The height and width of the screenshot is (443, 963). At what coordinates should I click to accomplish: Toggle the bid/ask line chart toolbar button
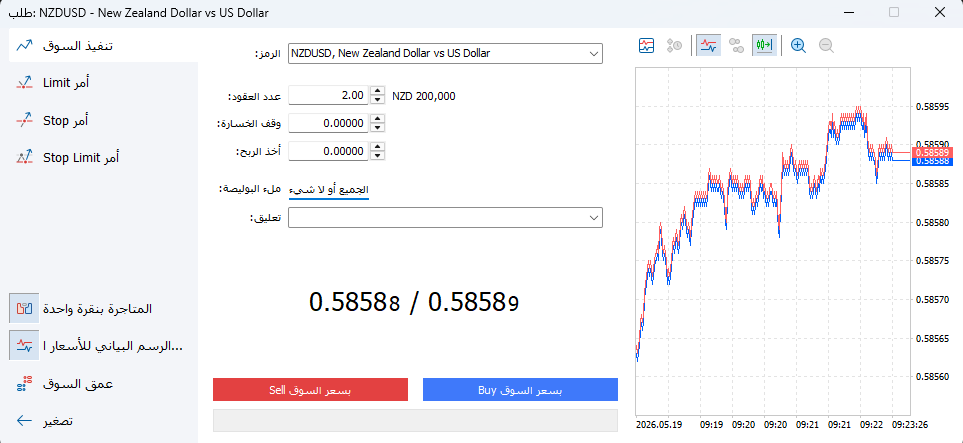709,45
